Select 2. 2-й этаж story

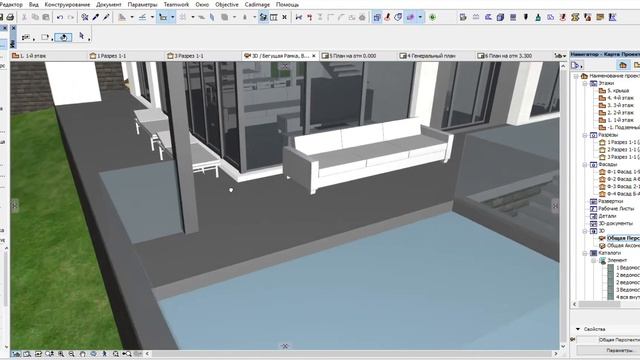[x=619, y=113]
